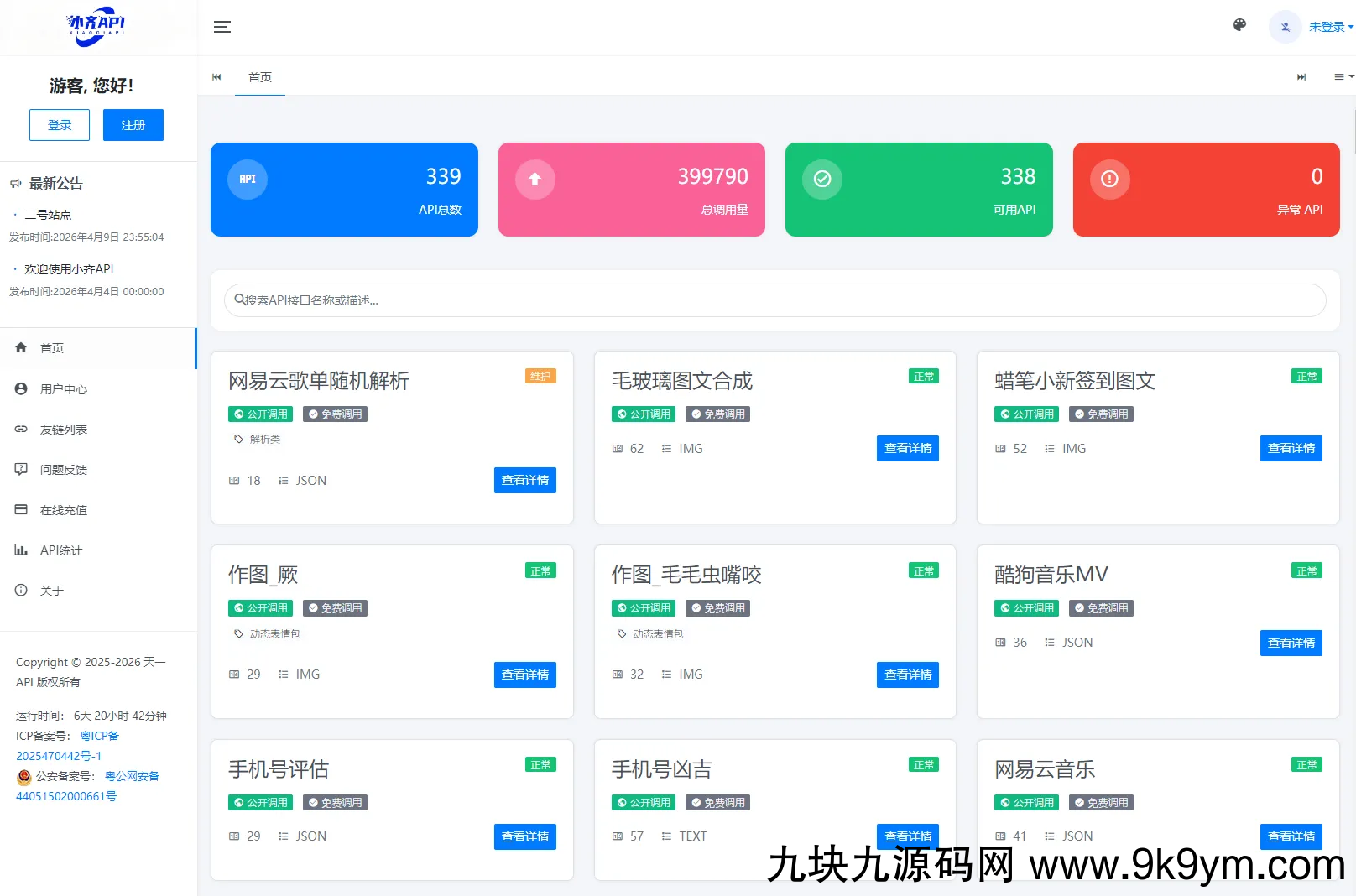The image size is (1356, 896).
Task: Click the API icon on the blue card
Action: tap(248, 179)
